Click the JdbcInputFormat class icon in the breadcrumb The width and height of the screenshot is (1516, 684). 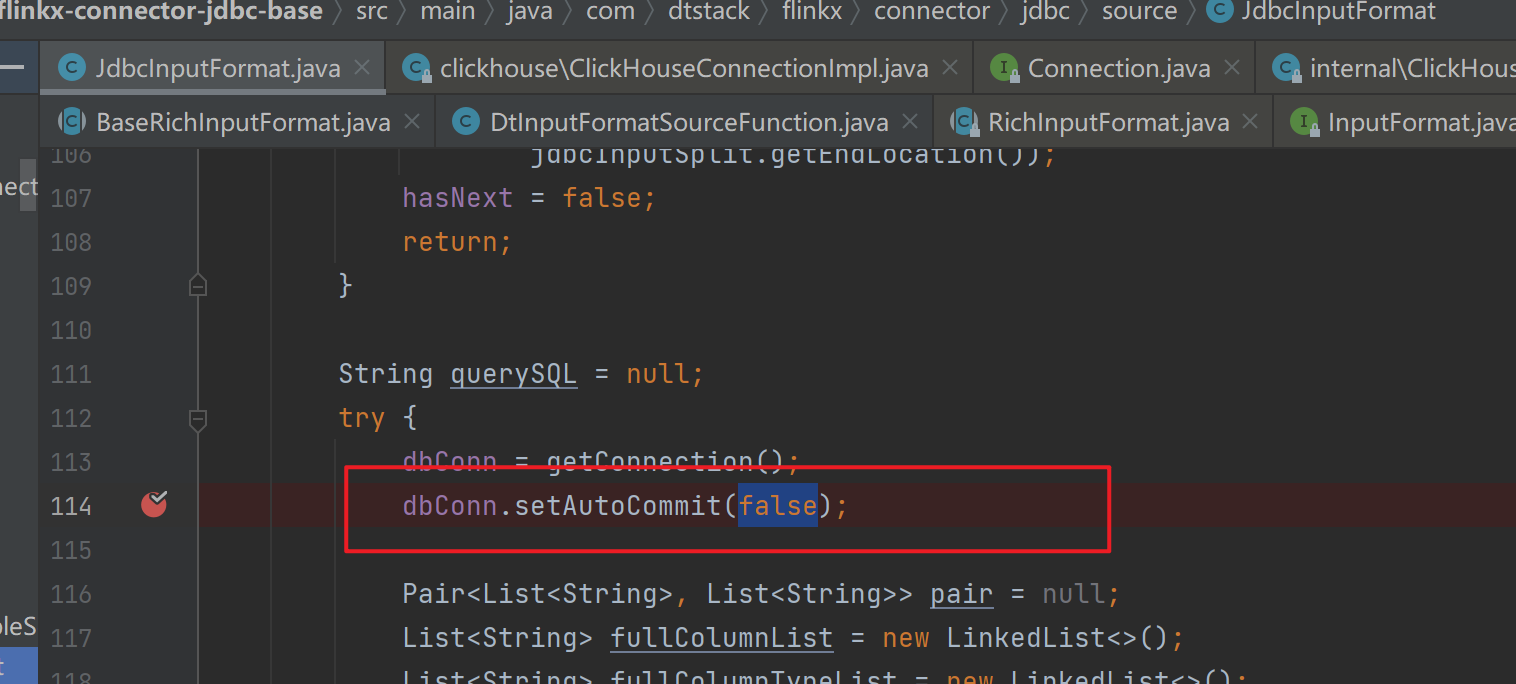tap(1219, 12)
